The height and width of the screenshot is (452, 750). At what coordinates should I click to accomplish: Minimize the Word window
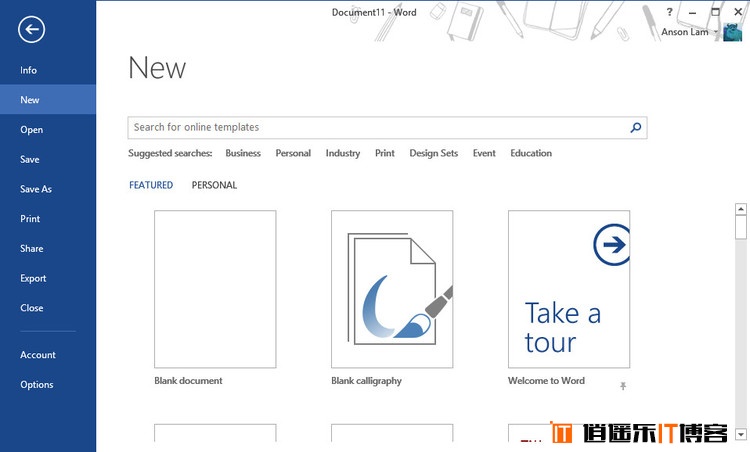click(692, 12)
